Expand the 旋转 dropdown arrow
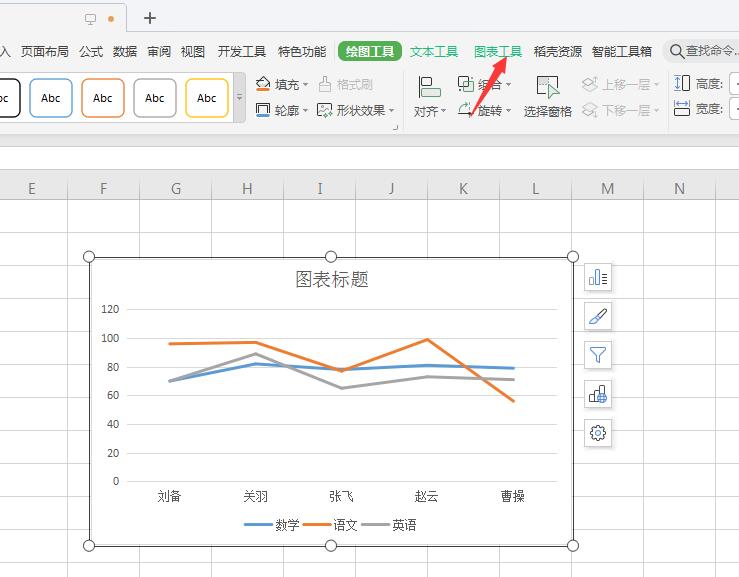 click(508, 111)
